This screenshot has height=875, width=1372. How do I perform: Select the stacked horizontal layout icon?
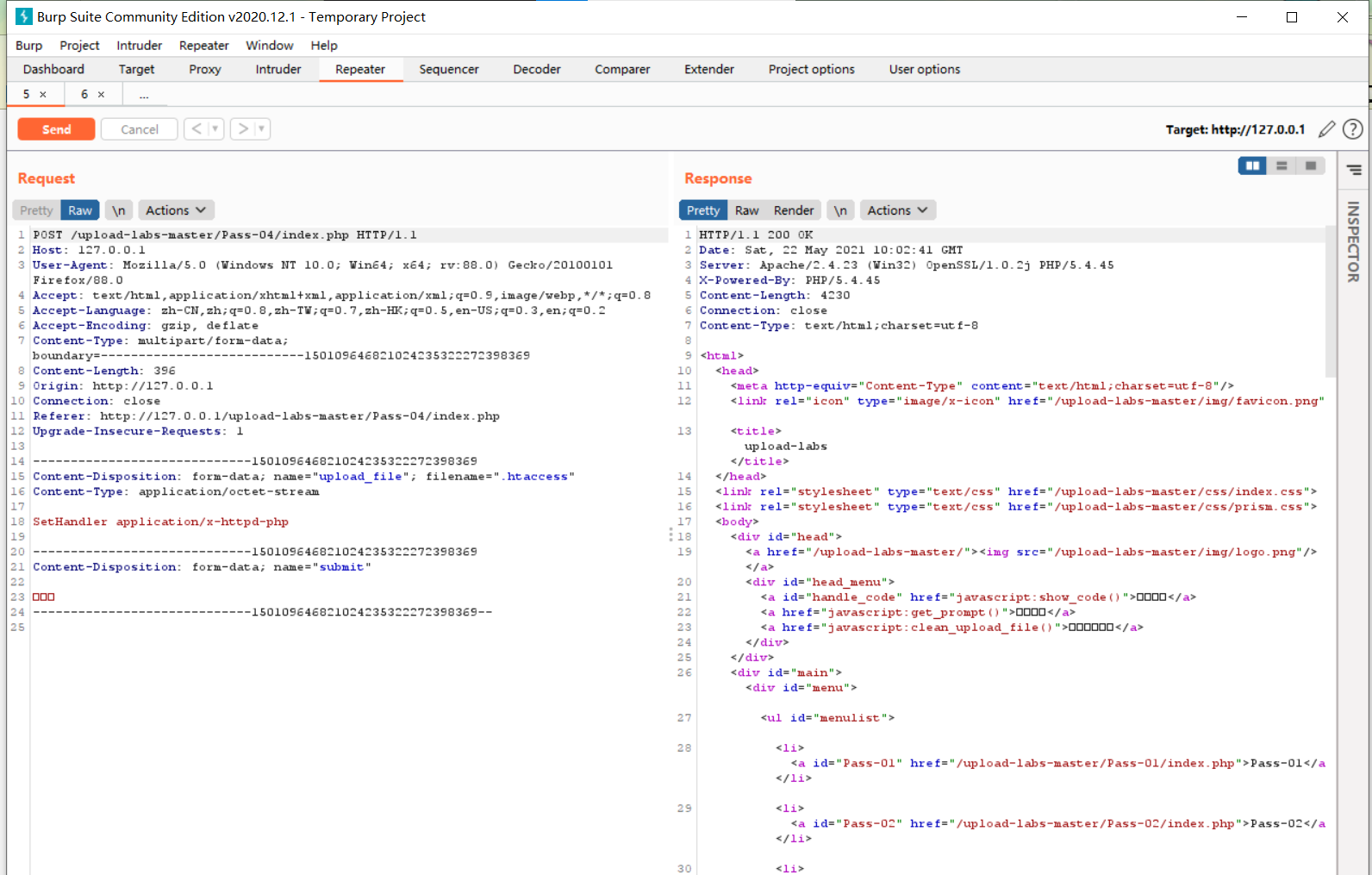[x=1282, y=166]
